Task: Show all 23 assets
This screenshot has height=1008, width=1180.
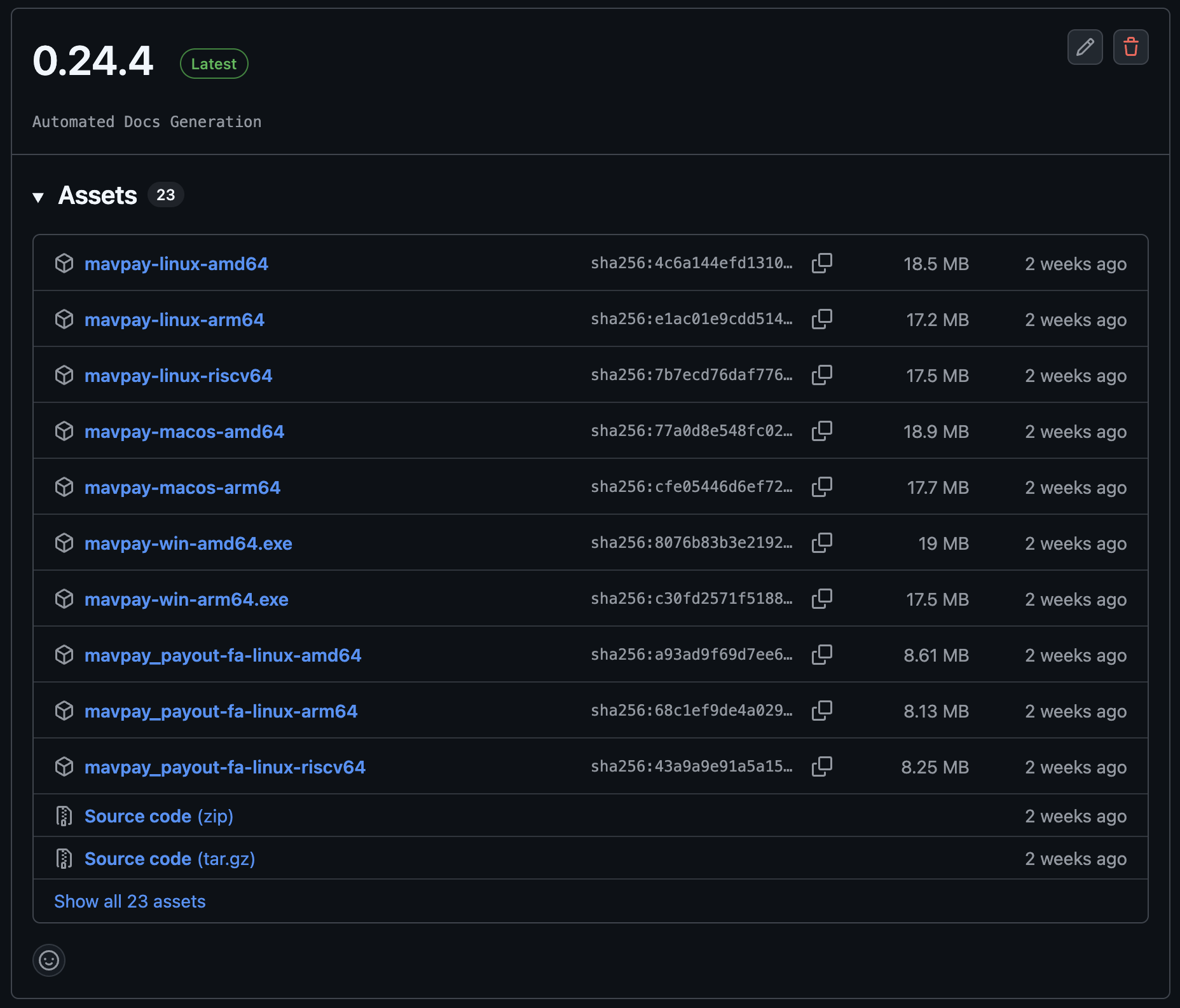Action: pos(130,901)
